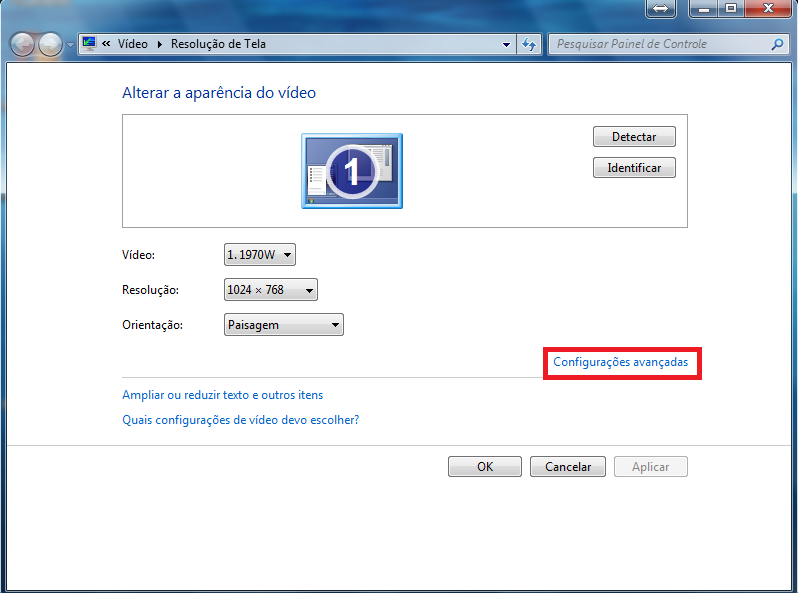This screenshot has width=798, height=593.
Task: Click the Detectar button
Action: coord(634,137)
